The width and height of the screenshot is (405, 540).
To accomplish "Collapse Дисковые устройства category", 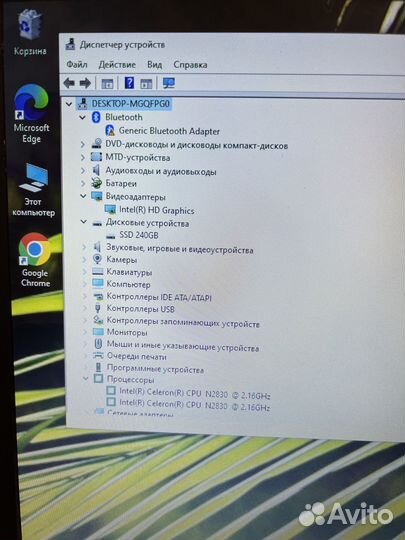I will (x=83, y=222).
